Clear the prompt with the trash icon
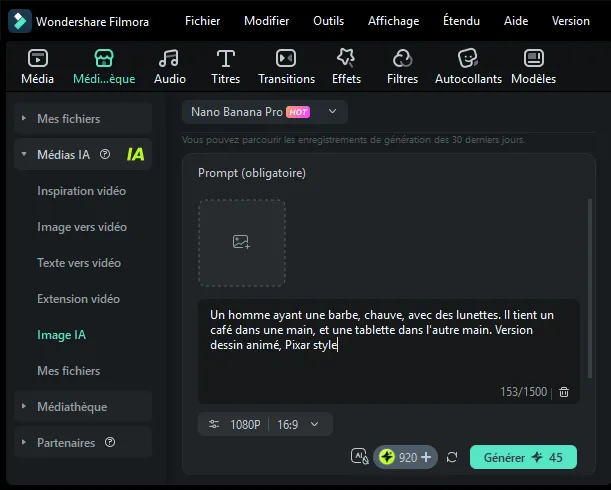611x490 pixels. [x=564, y=392]
